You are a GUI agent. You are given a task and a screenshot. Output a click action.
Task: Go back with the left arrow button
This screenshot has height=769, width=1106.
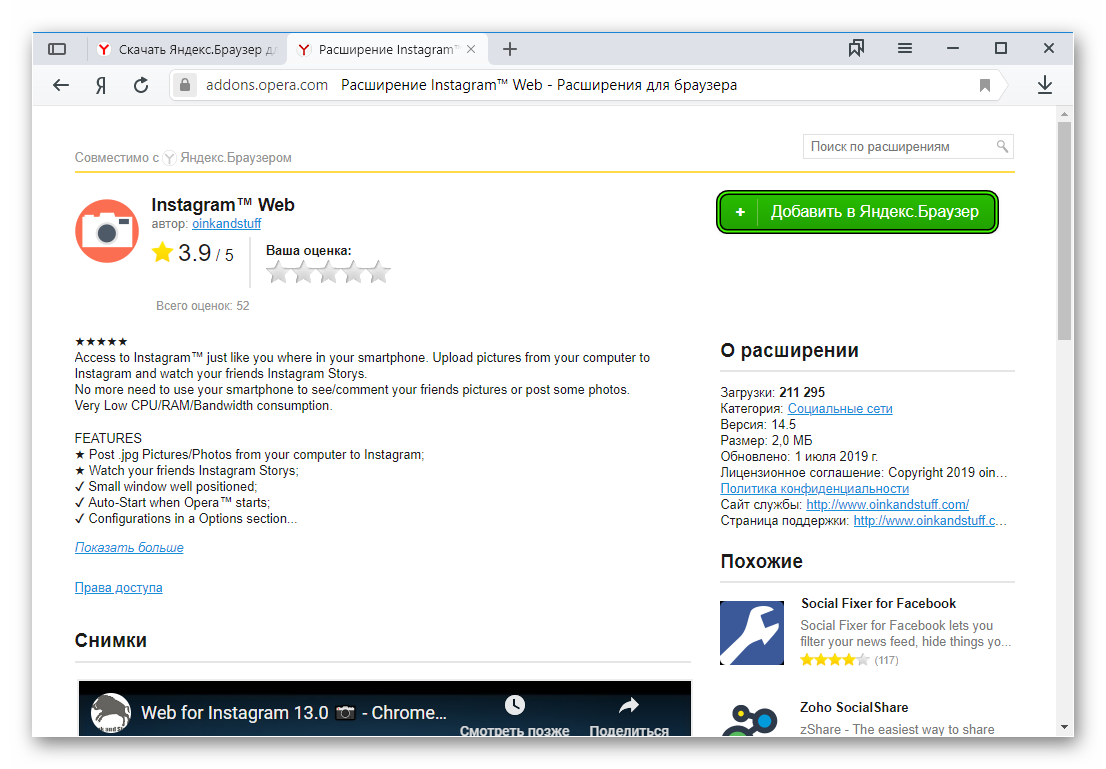tap(61, 85)
